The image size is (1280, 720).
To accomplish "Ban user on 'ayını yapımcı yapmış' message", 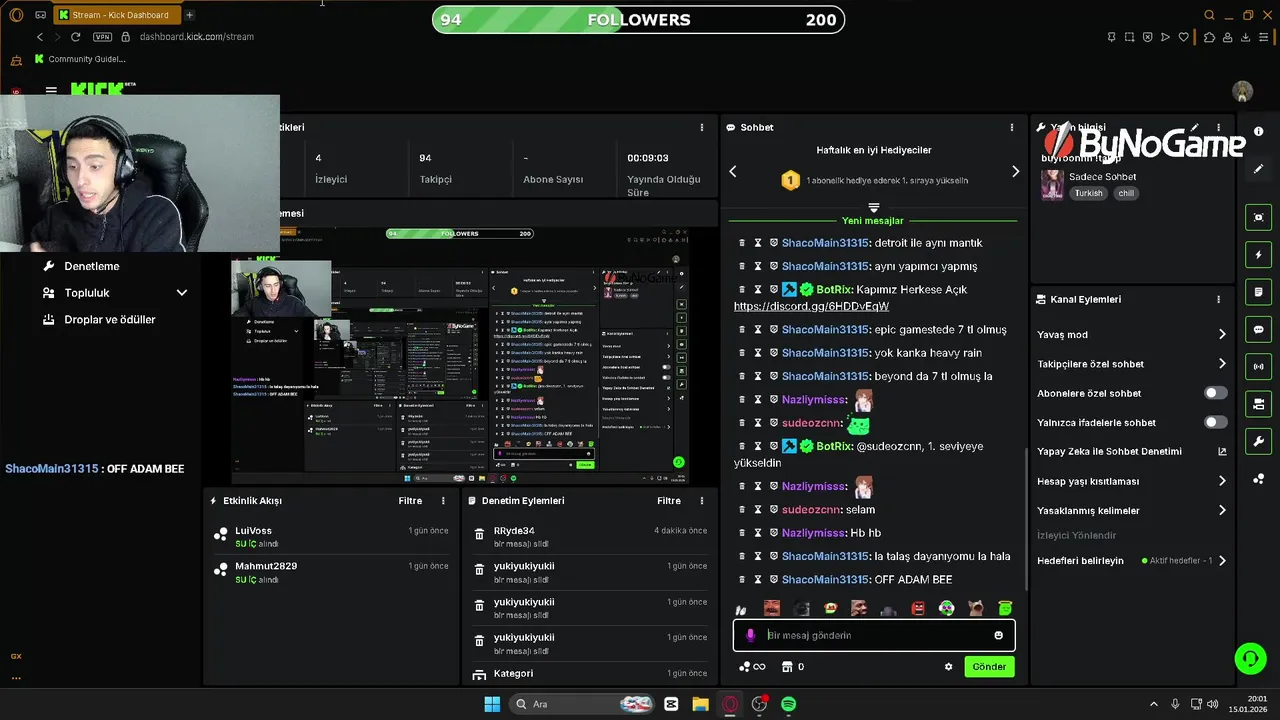I will click(x=773, y=266).
